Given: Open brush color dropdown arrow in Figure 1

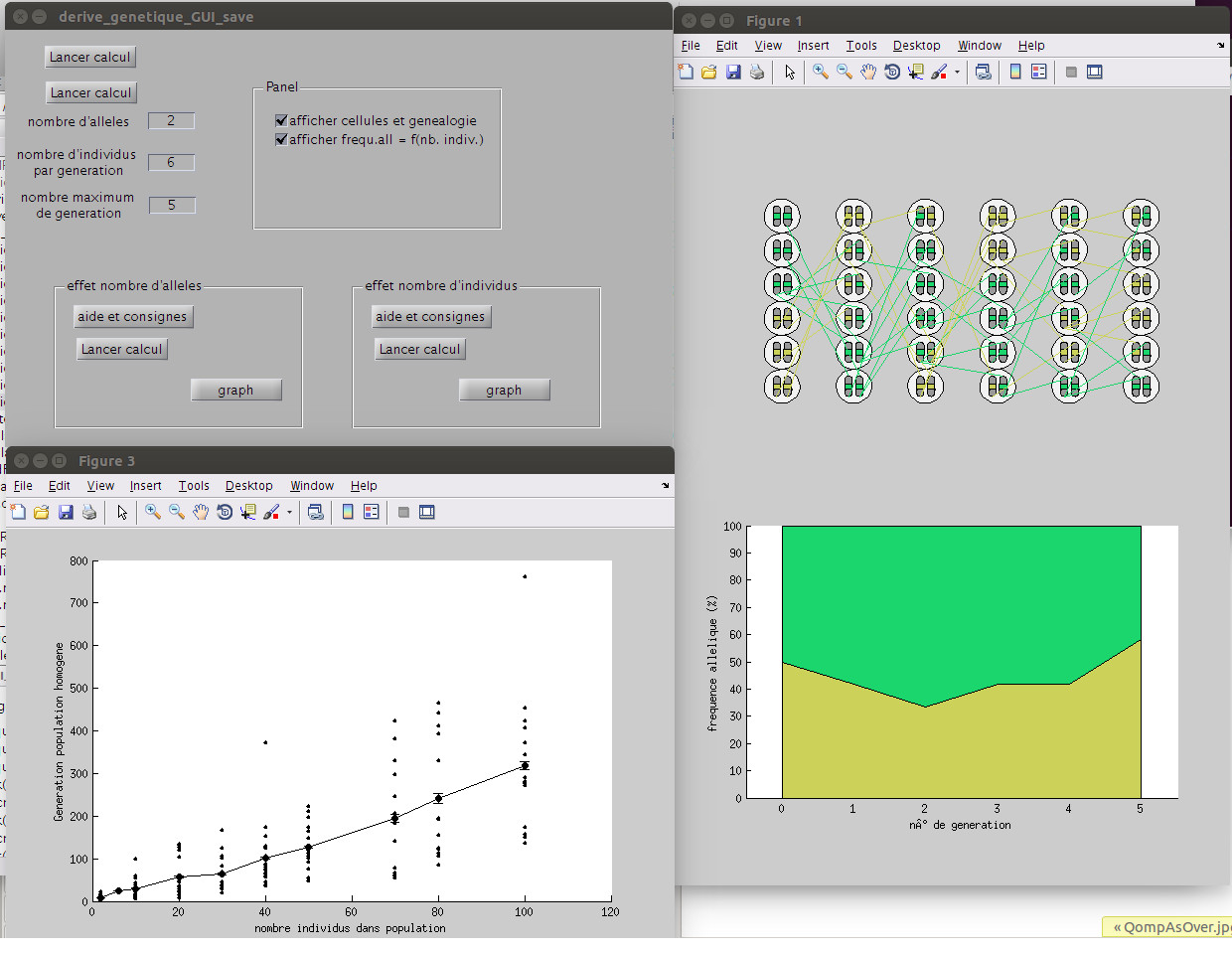Looking at the screenshot, I should point(958,72).
